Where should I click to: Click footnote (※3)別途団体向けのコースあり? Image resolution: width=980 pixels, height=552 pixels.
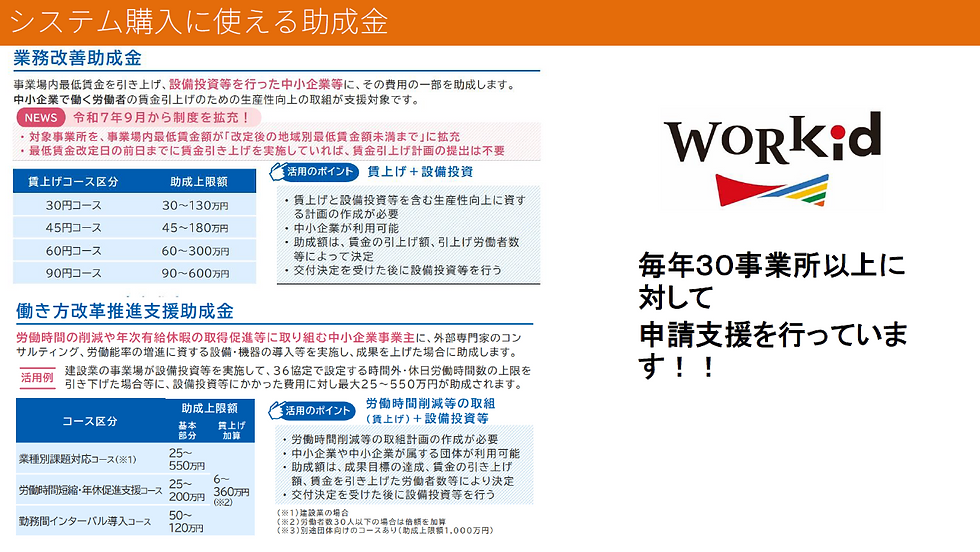[x=385, y=530]
